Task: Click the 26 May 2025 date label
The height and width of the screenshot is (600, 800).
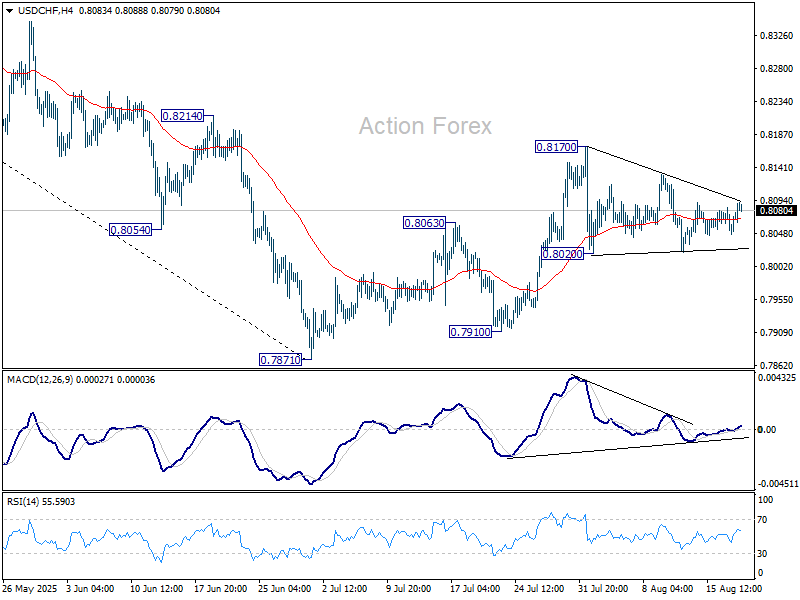Action: click(x=30, y=589)
